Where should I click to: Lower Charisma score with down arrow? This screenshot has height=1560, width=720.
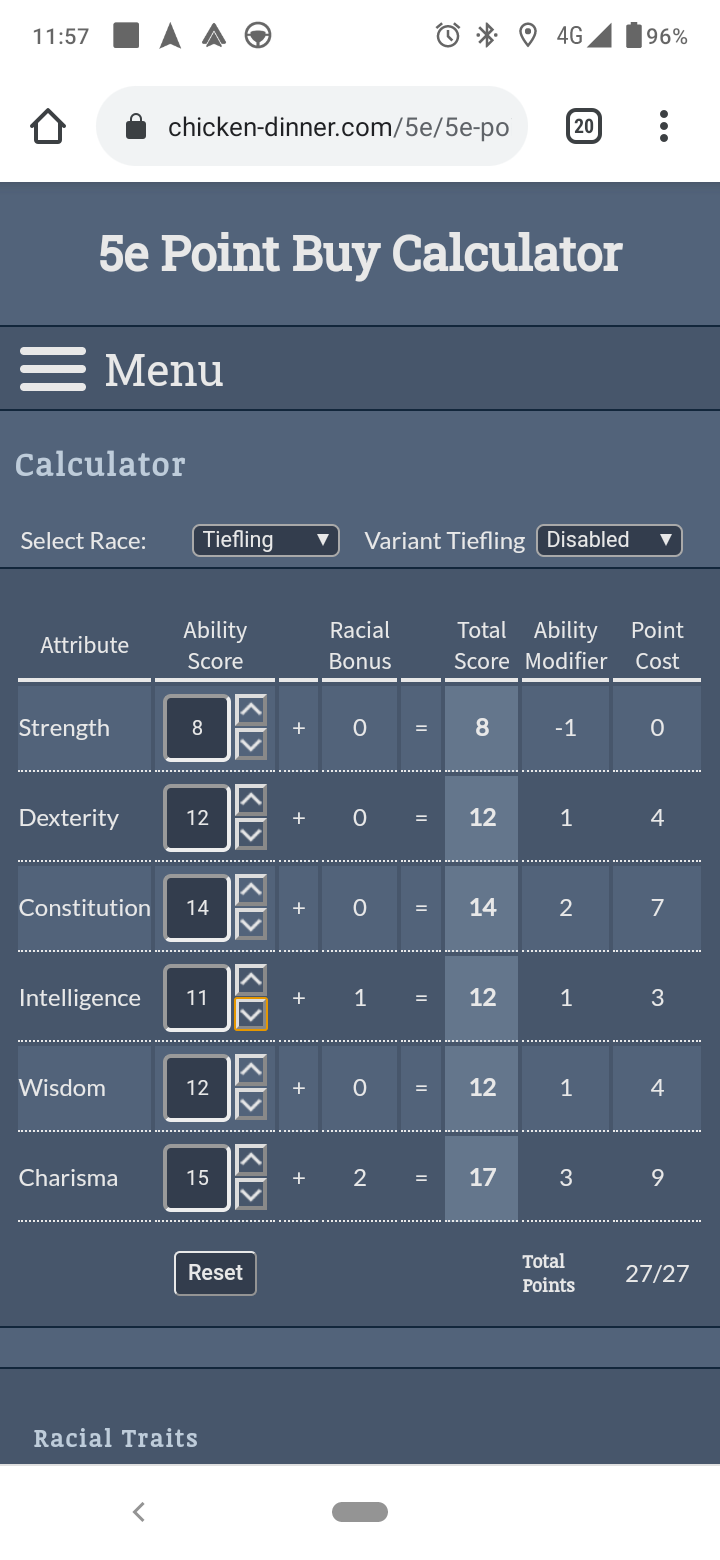251,1194
